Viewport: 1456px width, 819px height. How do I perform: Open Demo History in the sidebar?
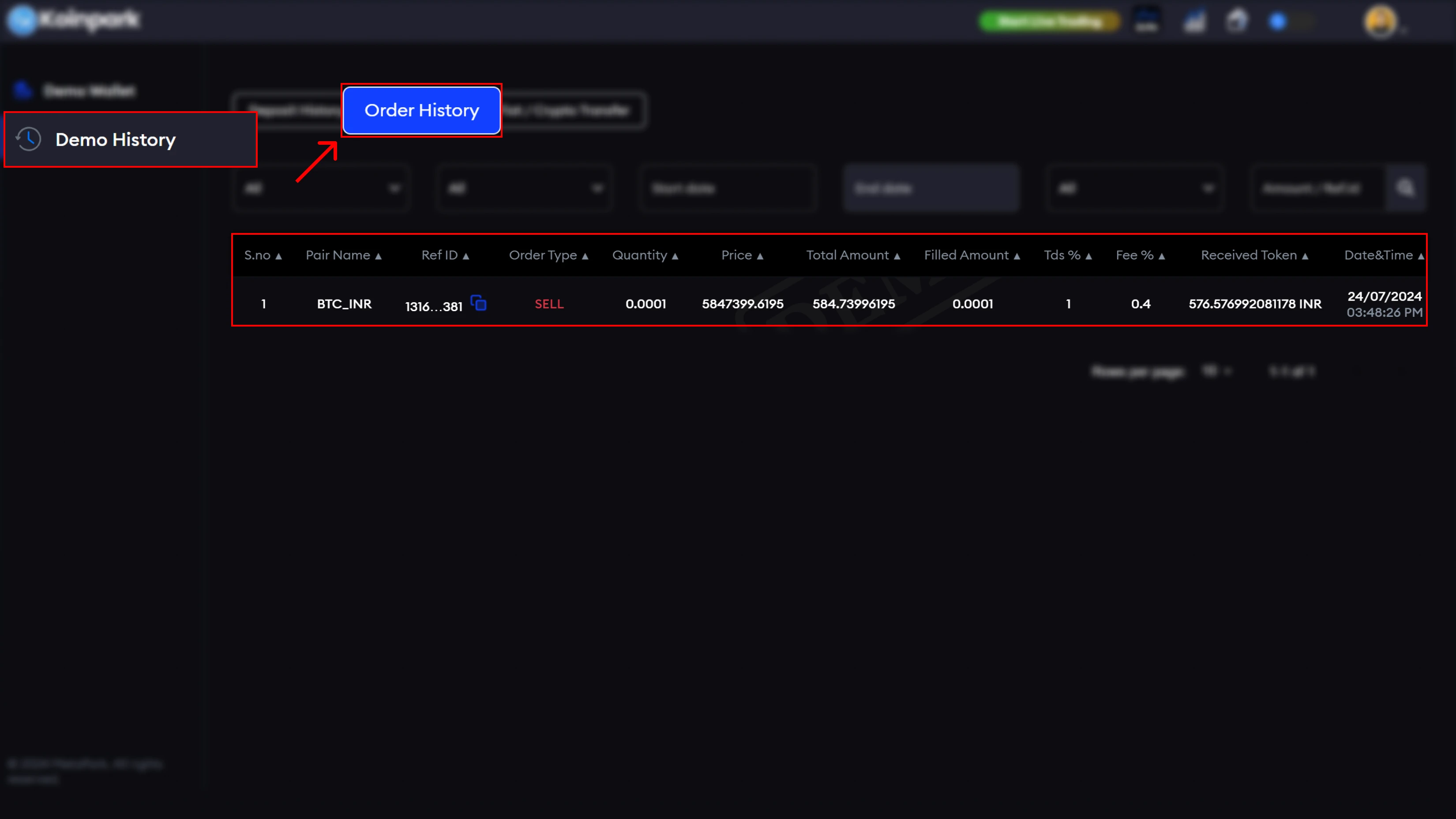(131, 139)
